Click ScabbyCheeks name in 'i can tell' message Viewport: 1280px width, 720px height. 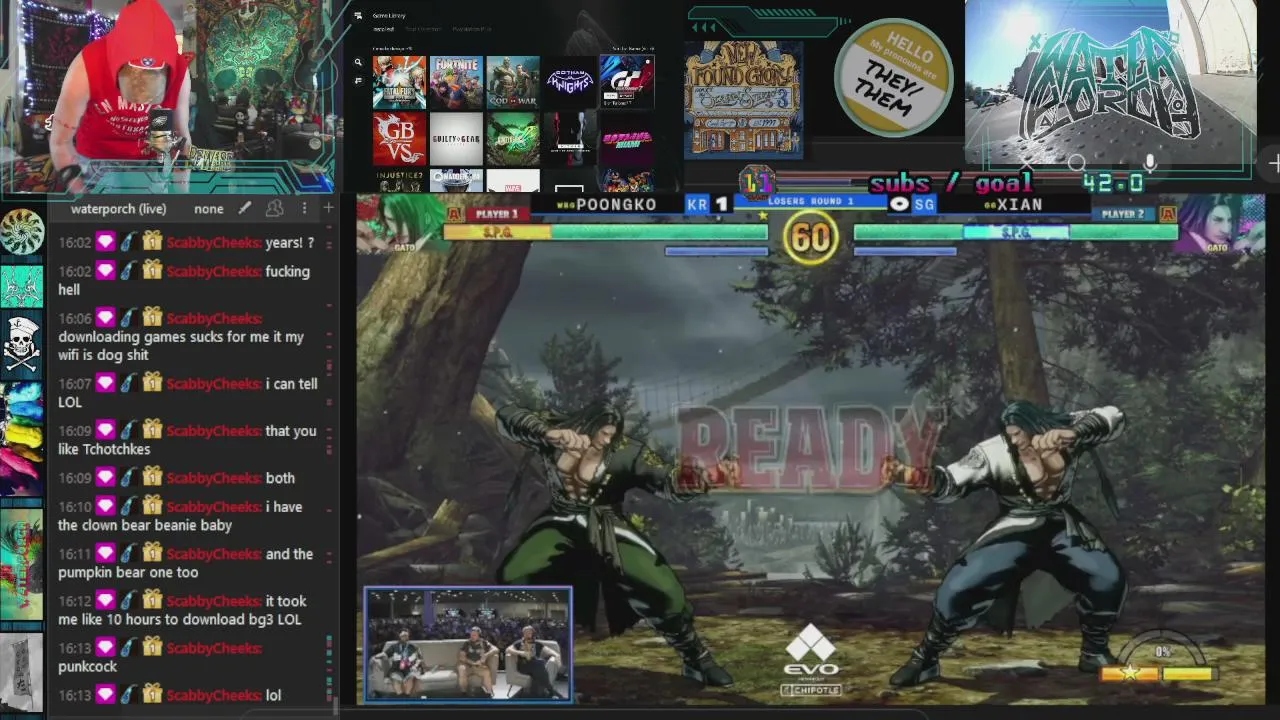tap(214, 383)
